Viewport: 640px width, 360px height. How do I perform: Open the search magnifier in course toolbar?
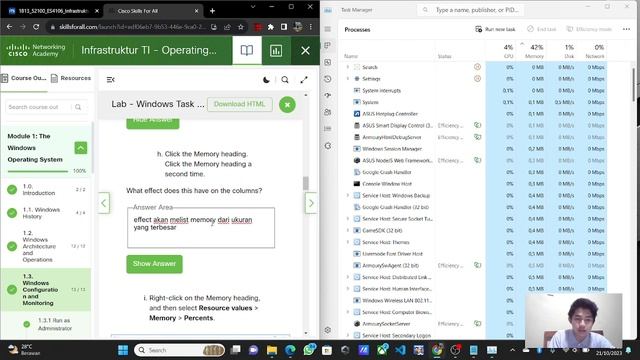(x=285, y=80)
